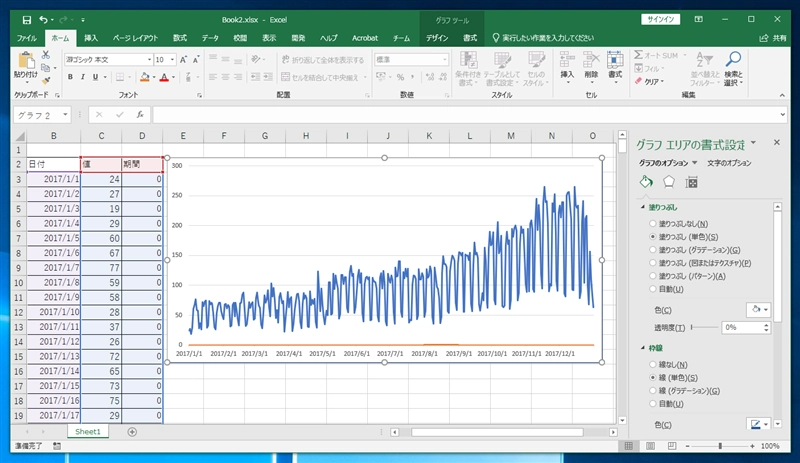Click 折り返して全体を表示する wrap text
Viewport: 800px width, 463px height.
pos(323,60)
